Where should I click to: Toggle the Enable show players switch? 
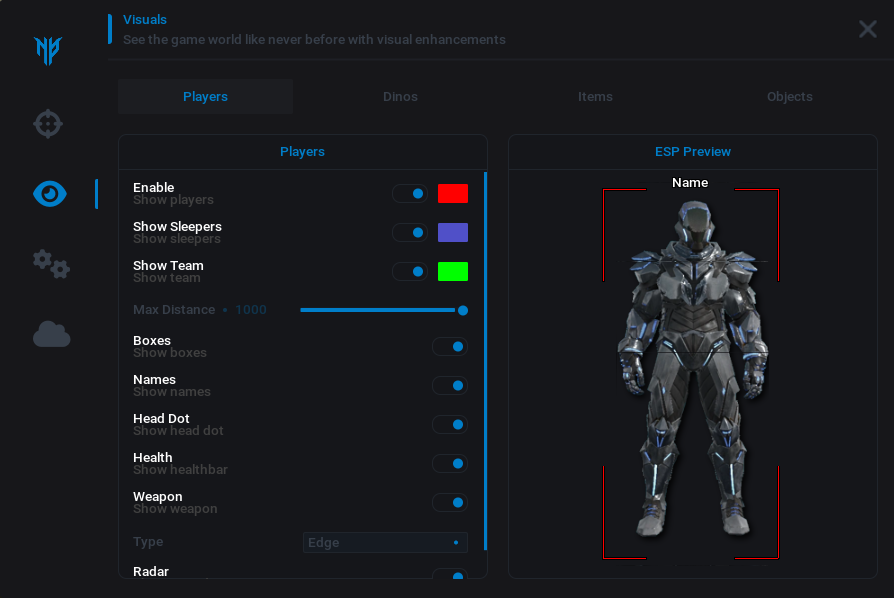point(410,194)
